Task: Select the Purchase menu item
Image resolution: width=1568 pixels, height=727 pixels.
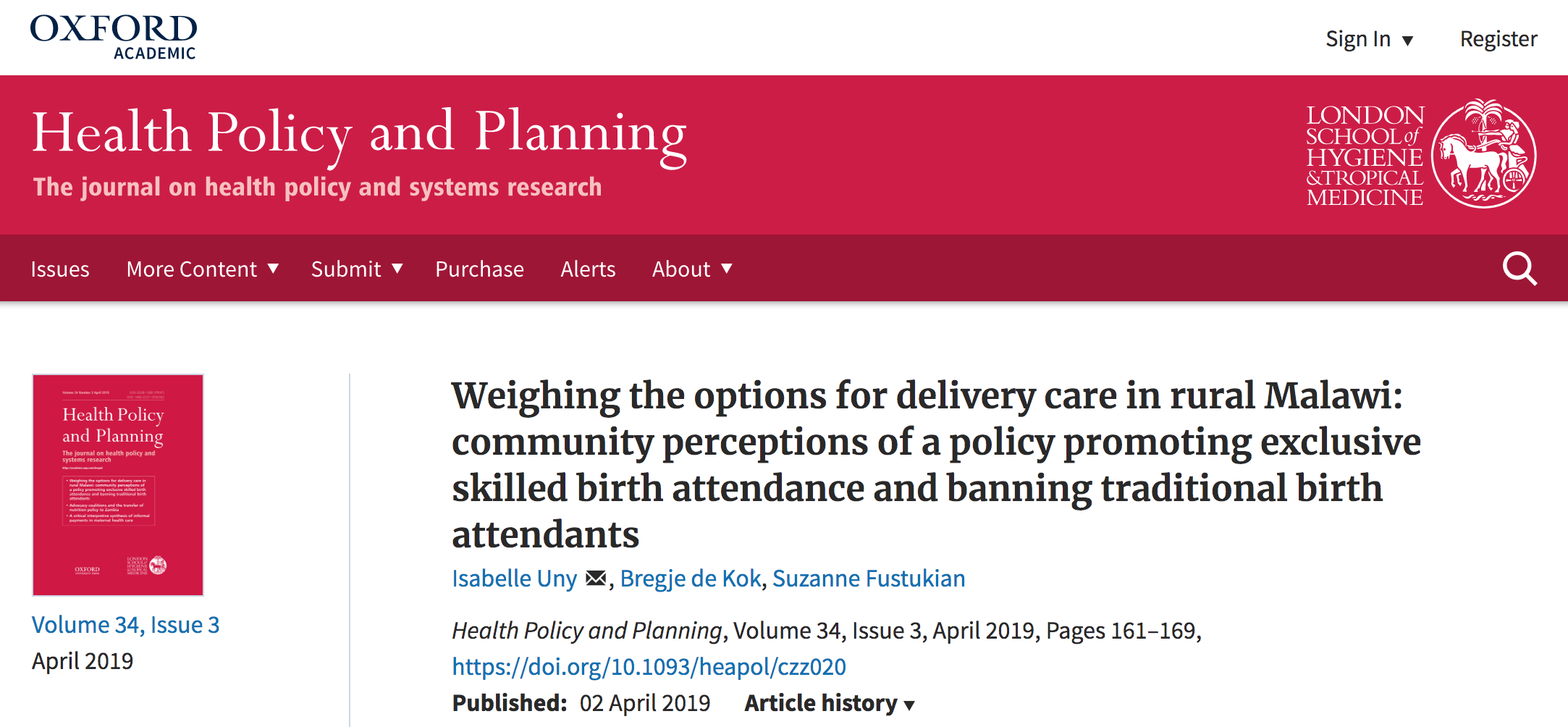Action: 479,269
